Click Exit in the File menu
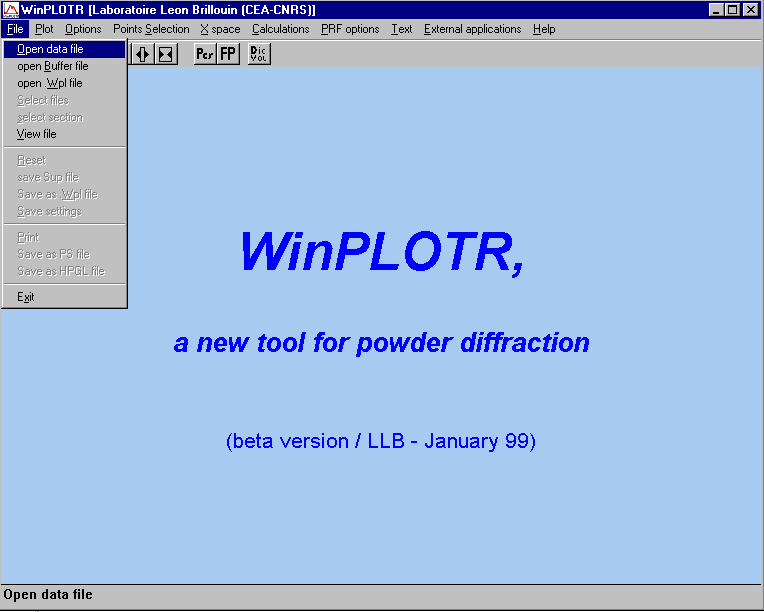 coord(26,297)
